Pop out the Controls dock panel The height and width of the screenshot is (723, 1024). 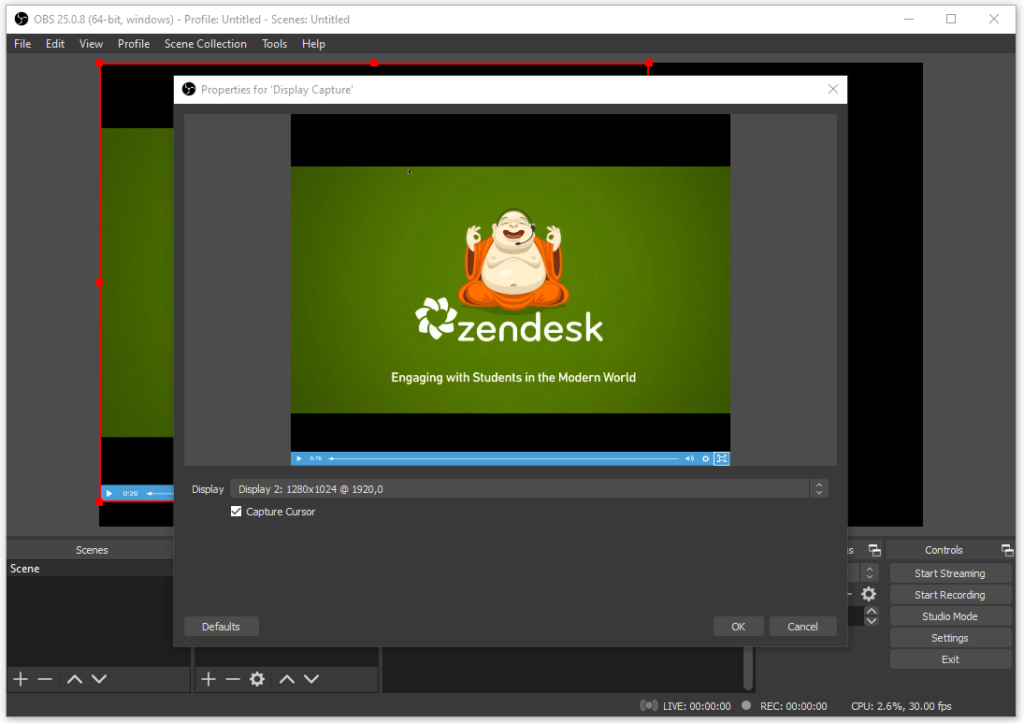1007,550
